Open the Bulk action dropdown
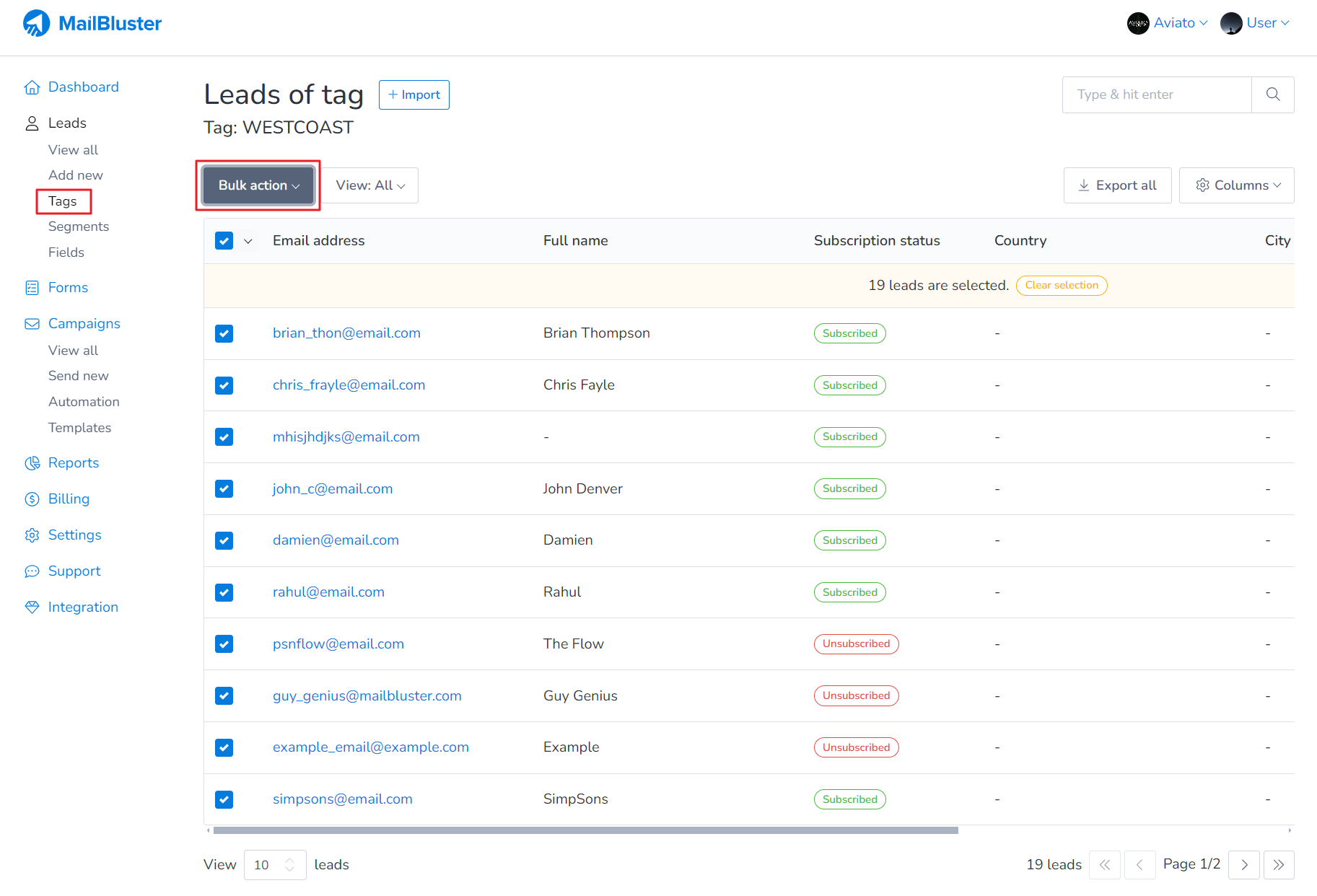1317x896 pixels. pos(258,185)
